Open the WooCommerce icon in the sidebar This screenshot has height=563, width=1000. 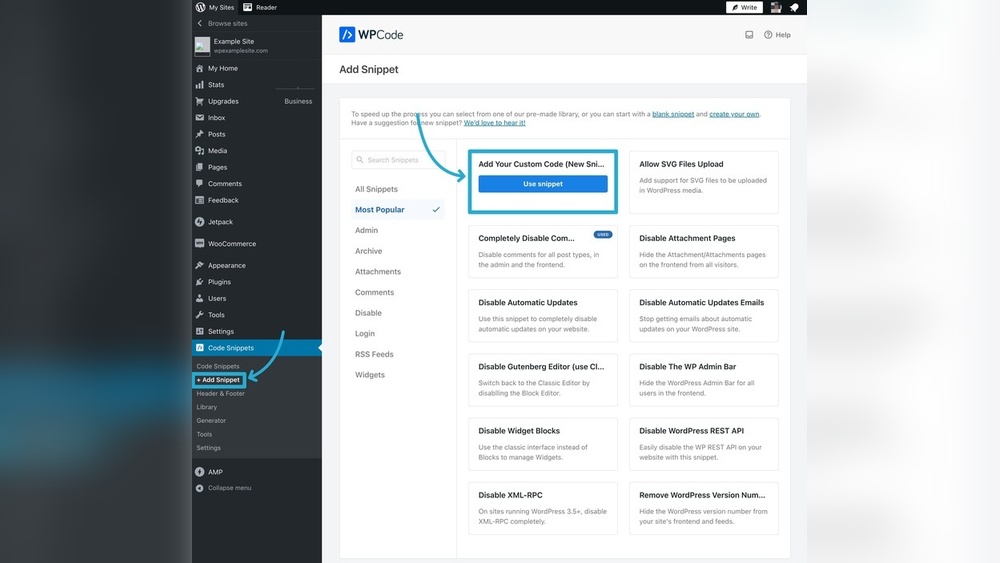point(200,244)
